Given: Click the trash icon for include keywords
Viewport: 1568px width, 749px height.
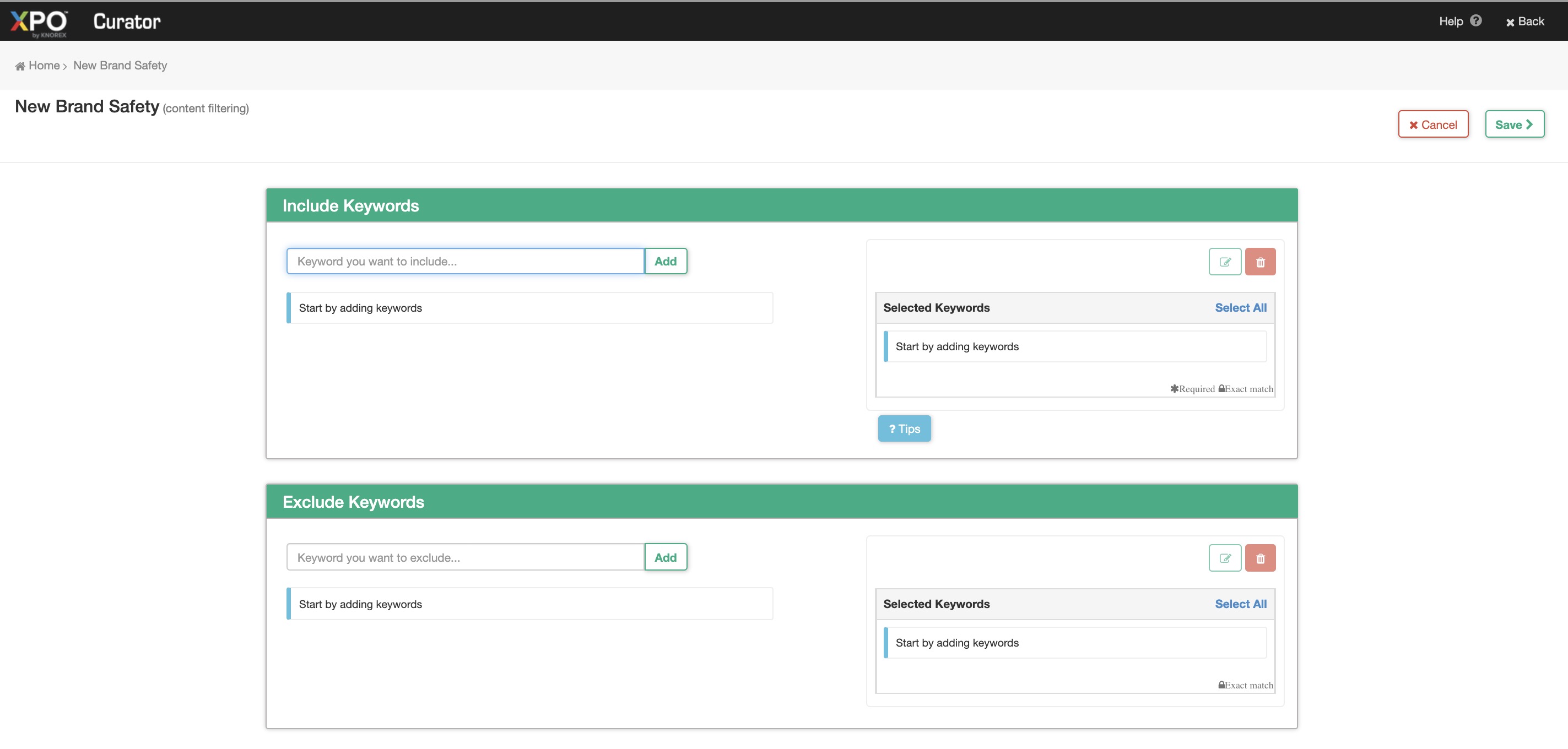Looking at the screenshot, I should tap(1260, 262).
